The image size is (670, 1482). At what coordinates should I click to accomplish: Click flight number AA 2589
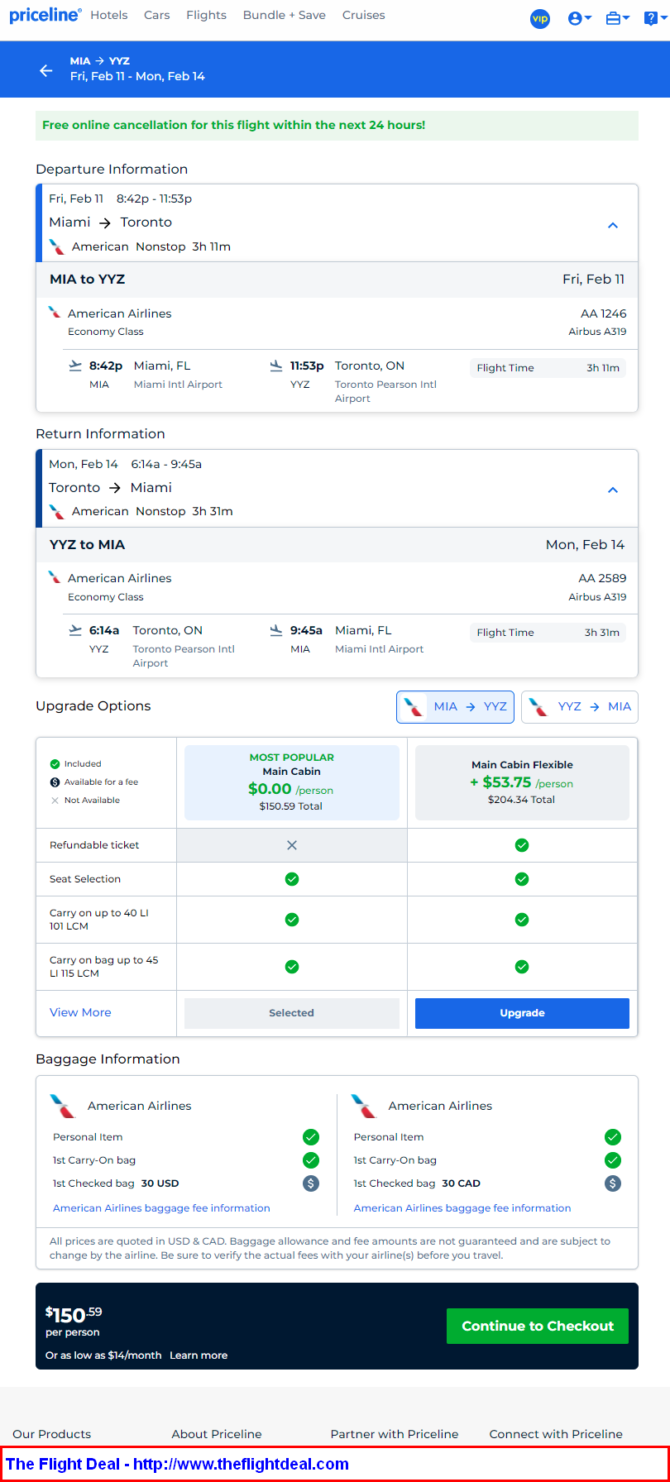(x=602, y=578)
